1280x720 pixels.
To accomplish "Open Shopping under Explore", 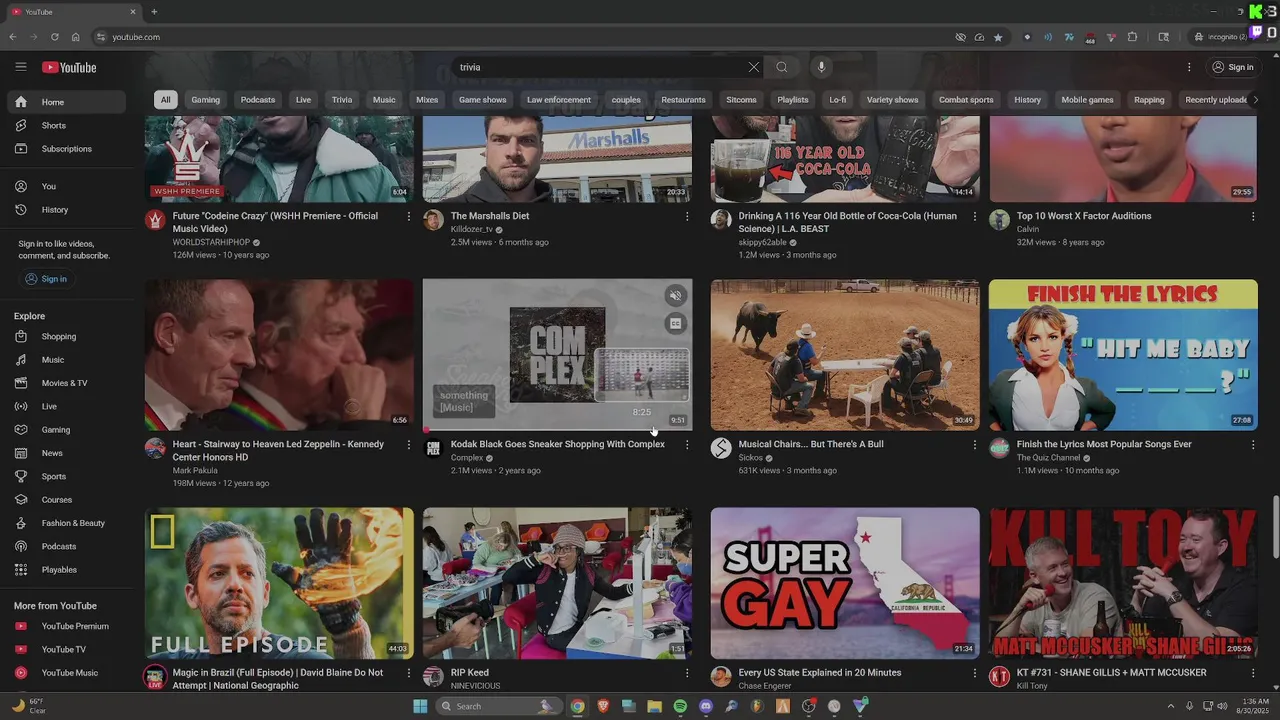I will click(x=66, y=336).
